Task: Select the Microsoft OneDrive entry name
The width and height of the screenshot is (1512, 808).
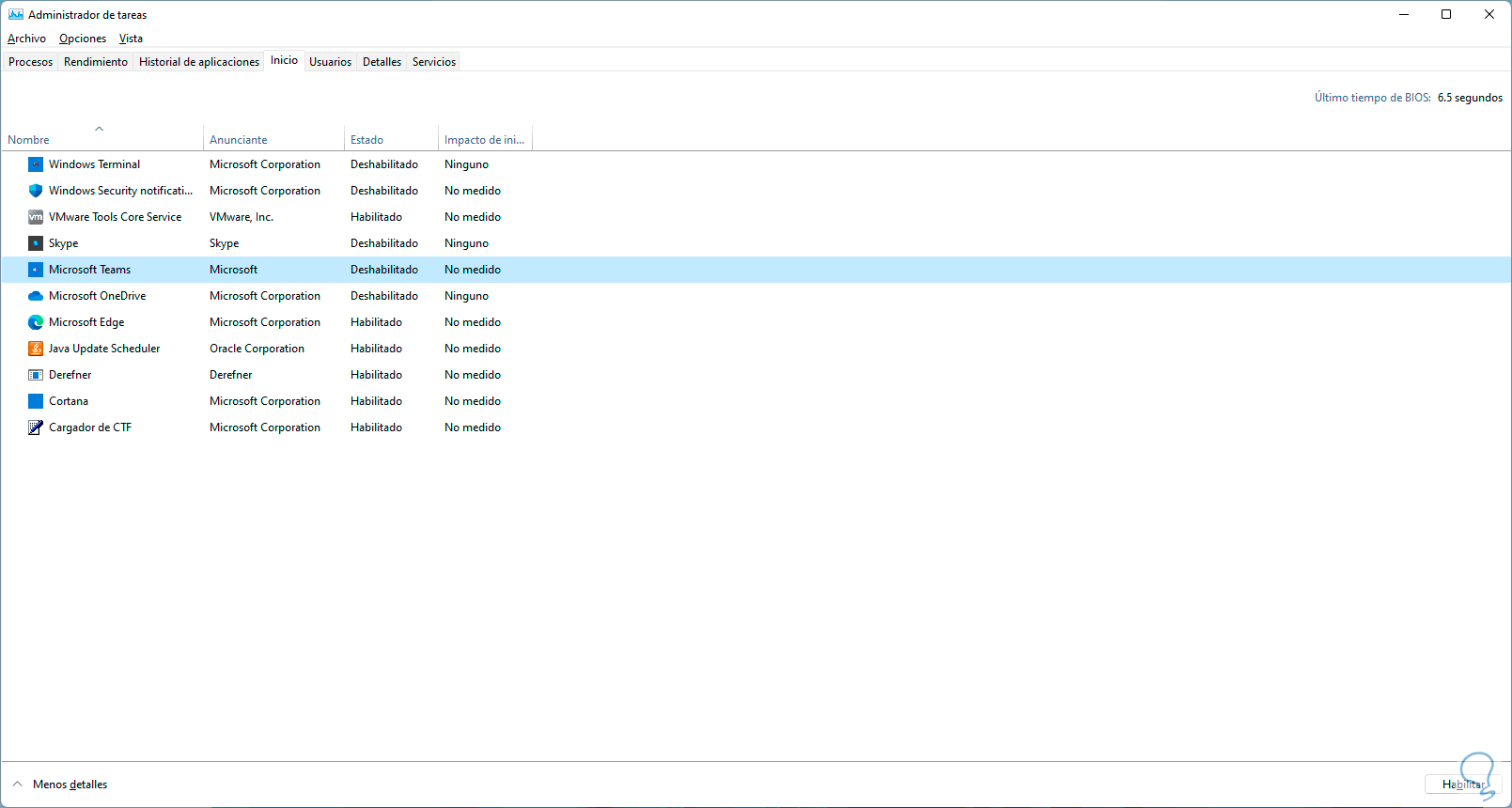Action: [97, 296]
